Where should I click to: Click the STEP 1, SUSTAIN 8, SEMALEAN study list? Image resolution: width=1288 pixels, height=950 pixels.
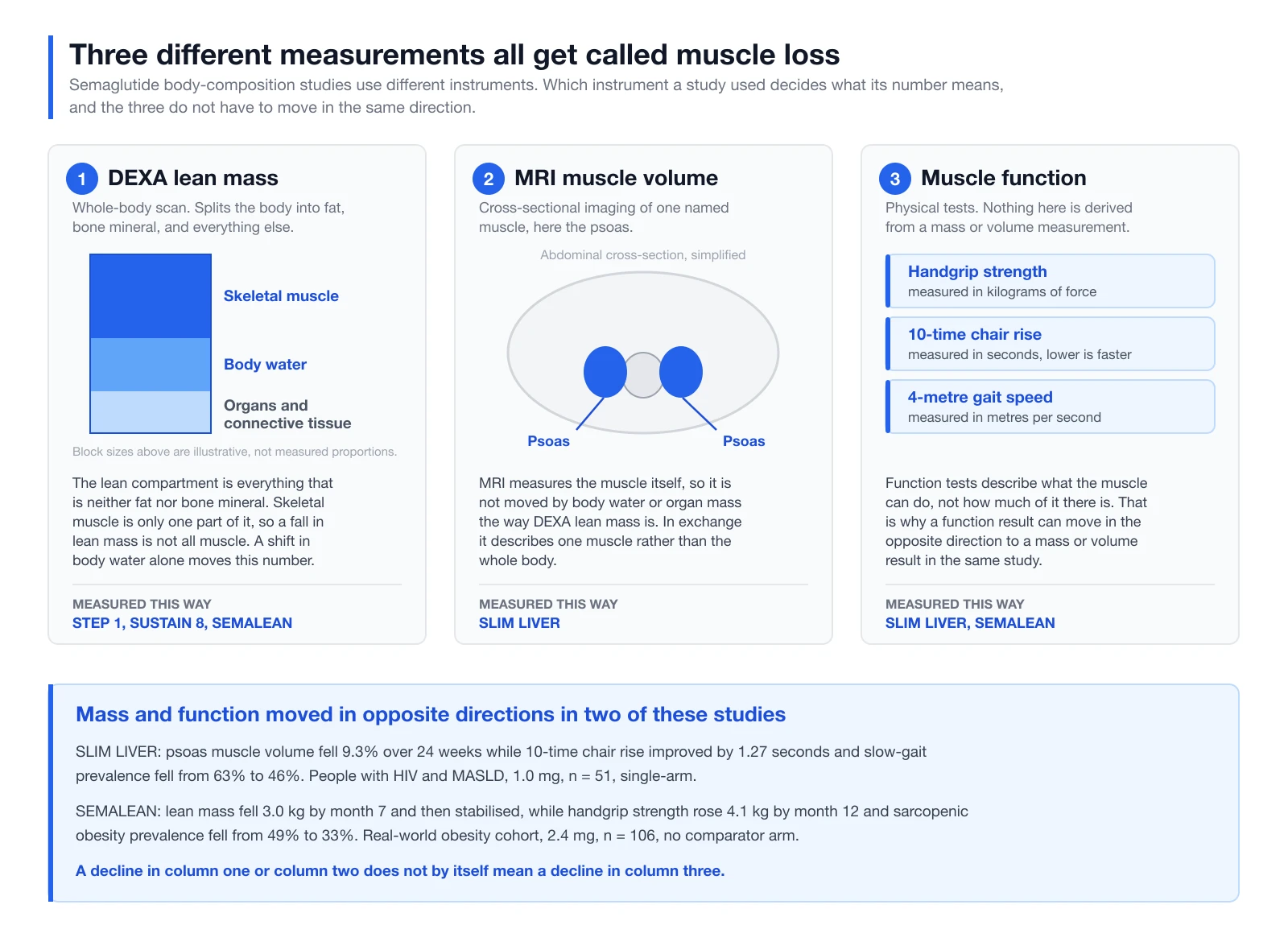182,623
